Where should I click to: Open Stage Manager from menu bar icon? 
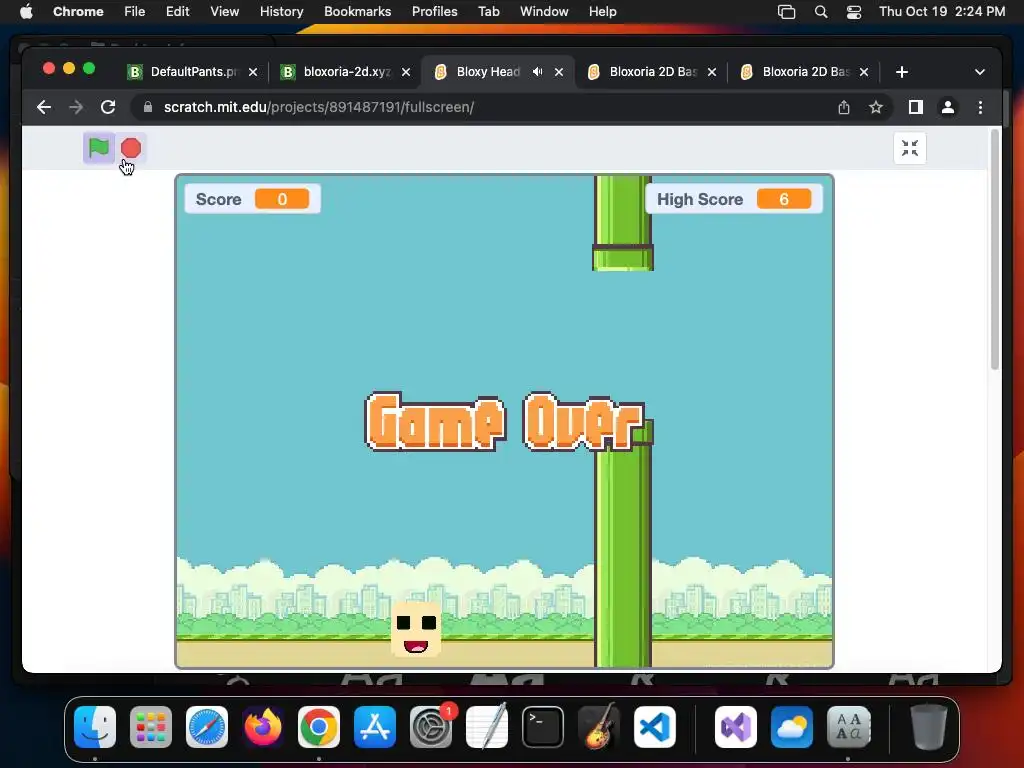786,12
